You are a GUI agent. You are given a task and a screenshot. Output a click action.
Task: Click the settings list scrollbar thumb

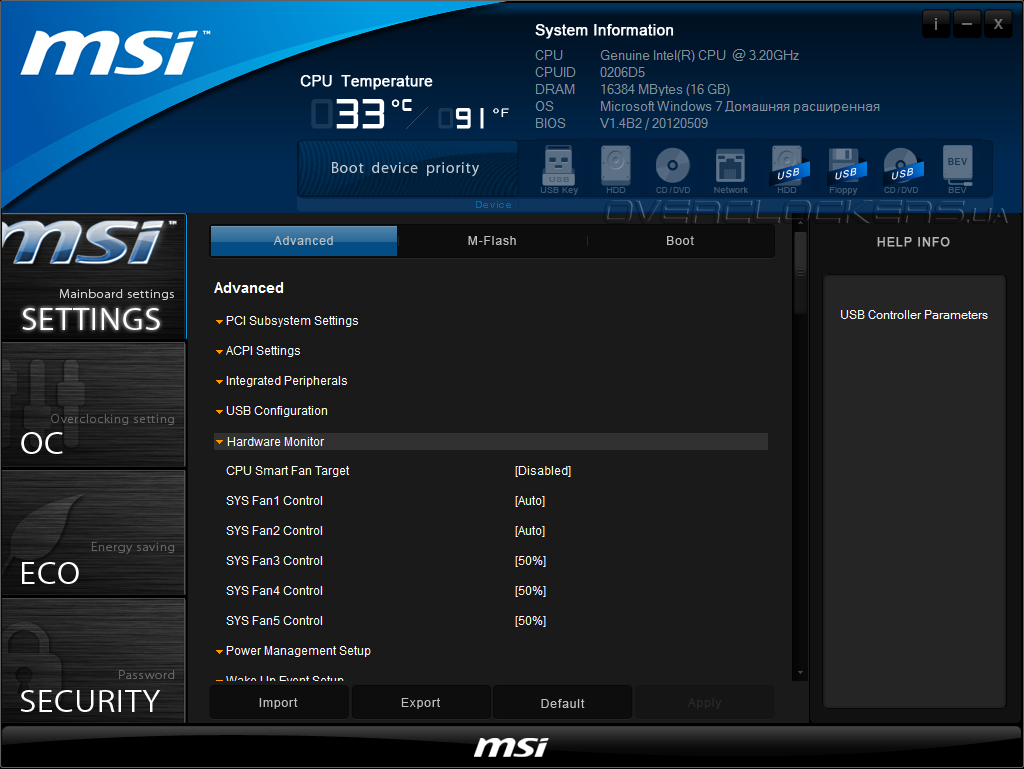(800, 272)
